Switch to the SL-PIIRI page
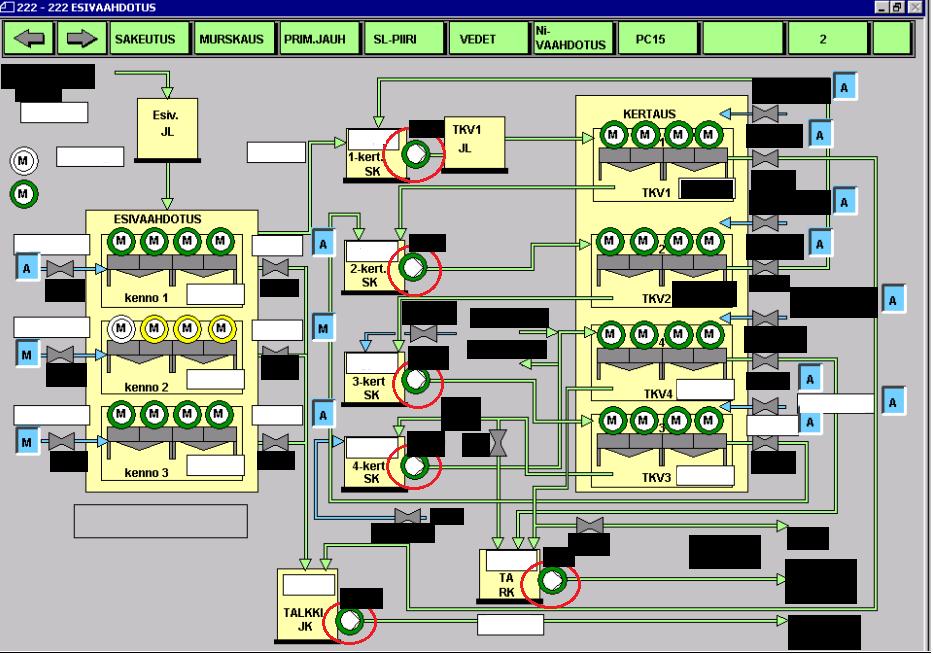 (403, 39)
